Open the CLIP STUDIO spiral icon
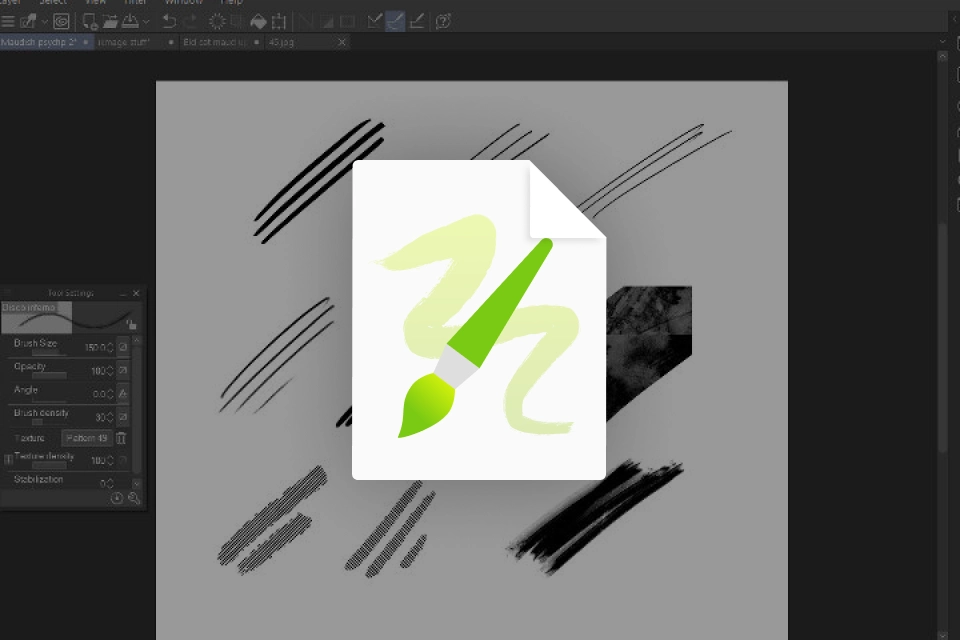 [61, 21]
